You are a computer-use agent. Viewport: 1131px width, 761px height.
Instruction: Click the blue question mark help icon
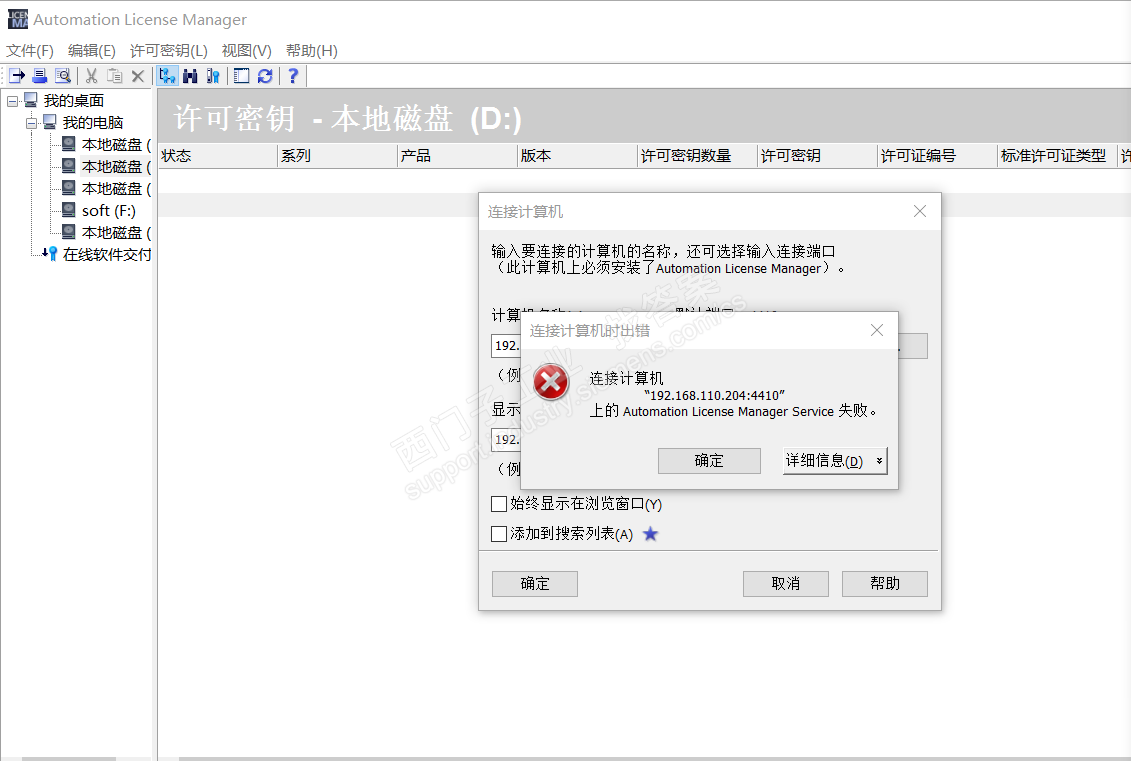click(293, 76)
